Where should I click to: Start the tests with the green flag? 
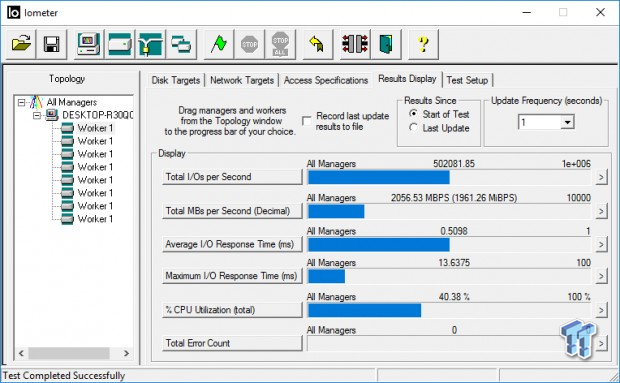[x=218, y=44]
